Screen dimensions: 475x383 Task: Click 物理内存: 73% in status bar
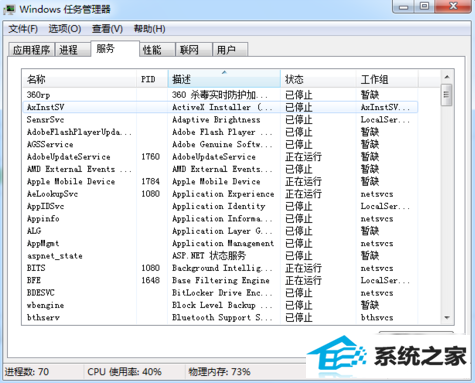coord(219,372)
